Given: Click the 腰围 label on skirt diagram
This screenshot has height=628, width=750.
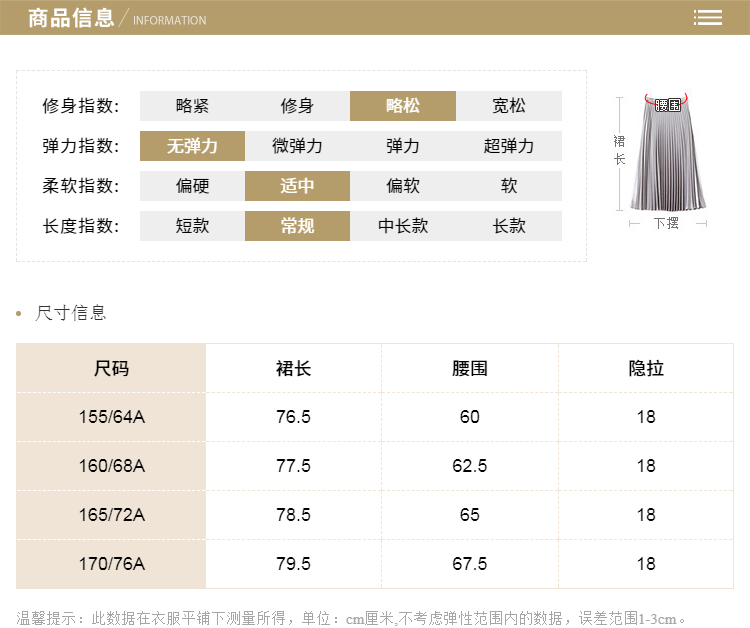Looking at the screenshot, I should [667, 104].
